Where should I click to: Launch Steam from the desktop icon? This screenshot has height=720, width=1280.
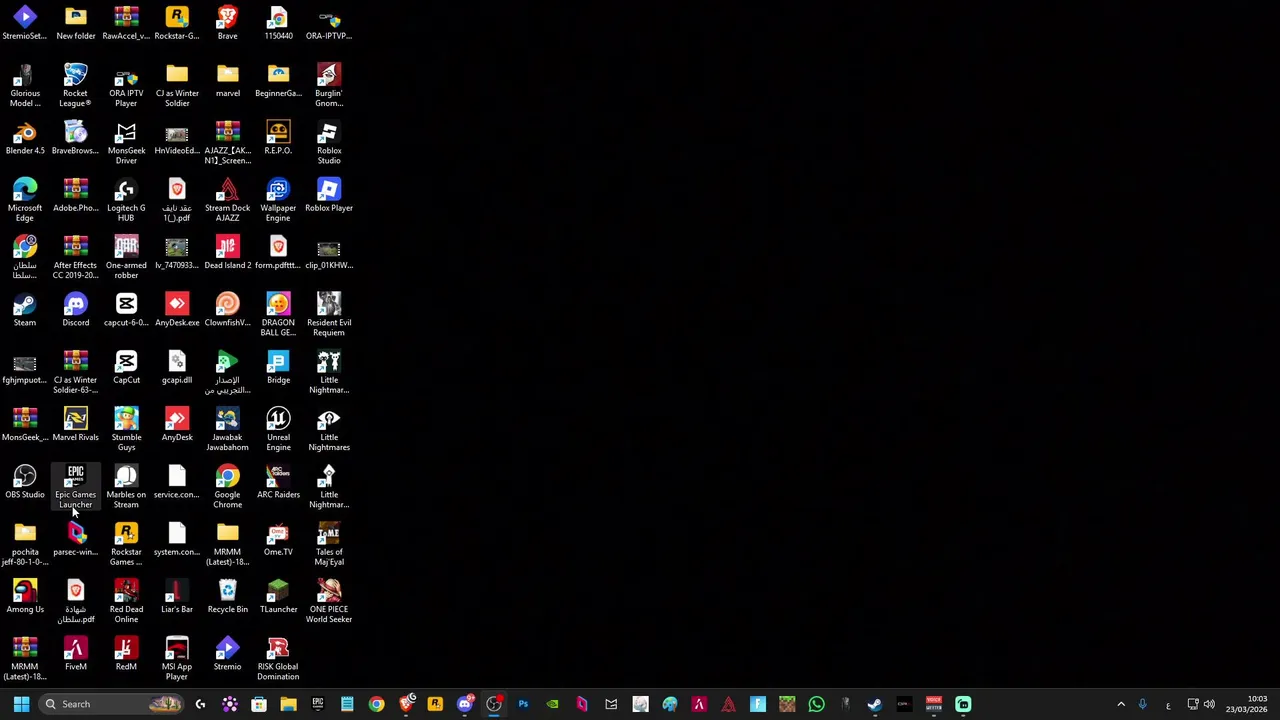25,310
